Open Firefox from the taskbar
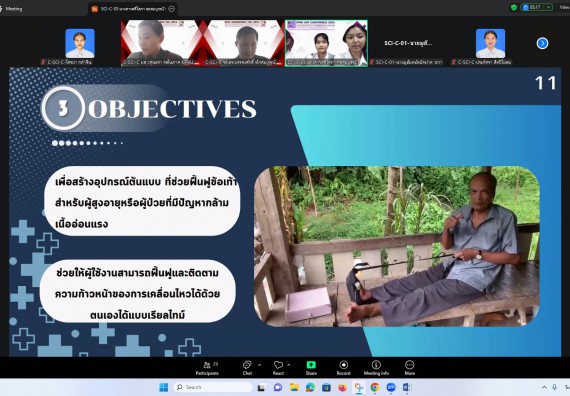This screenshot has height=396, width=570. pyautogui.click(x=342, y=388)
